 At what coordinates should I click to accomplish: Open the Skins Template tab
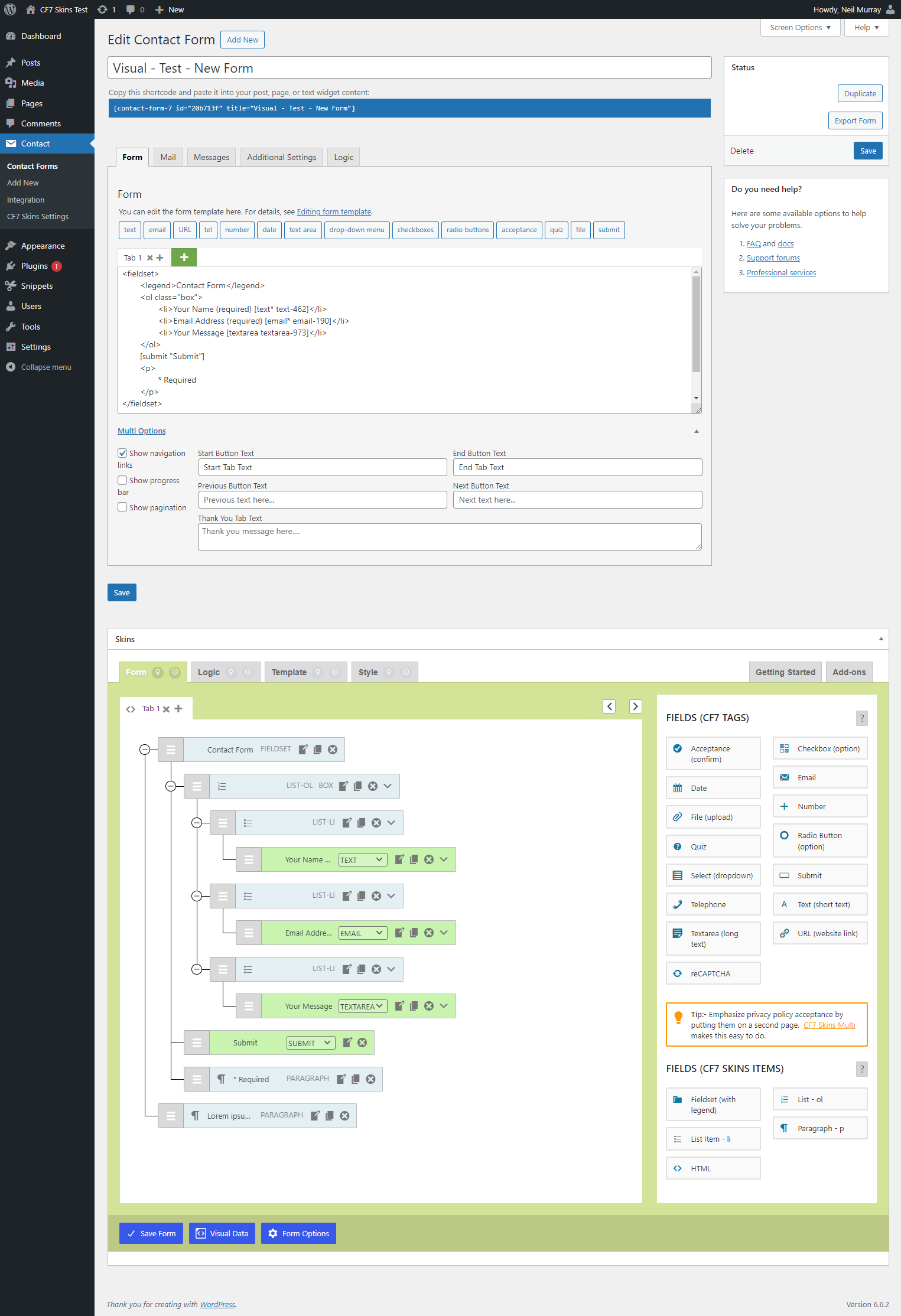coord(289,672)
